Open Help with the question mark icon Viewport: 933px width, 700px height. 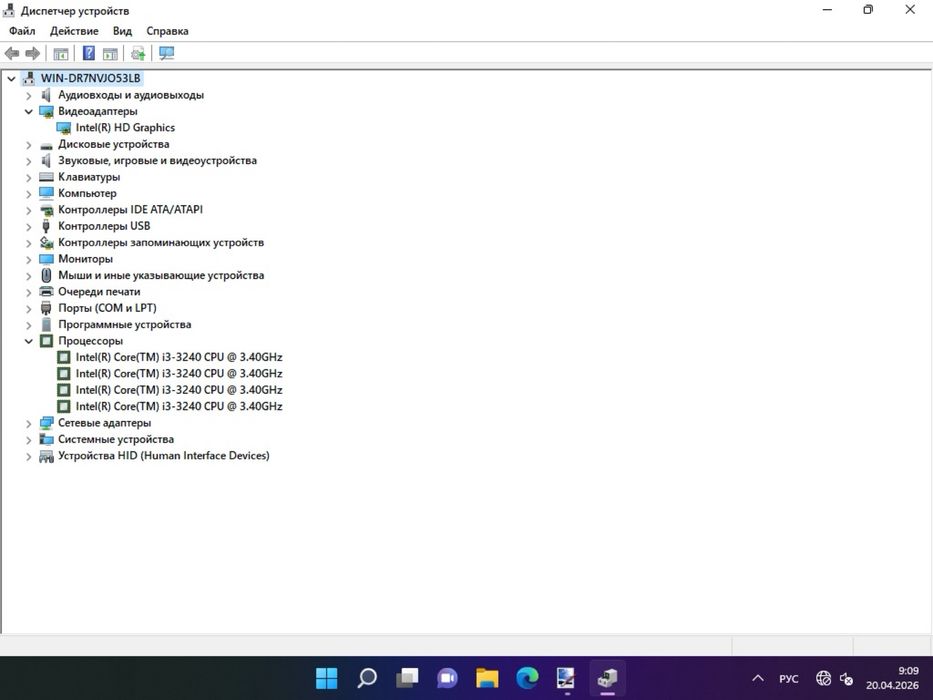click(89, 54)
